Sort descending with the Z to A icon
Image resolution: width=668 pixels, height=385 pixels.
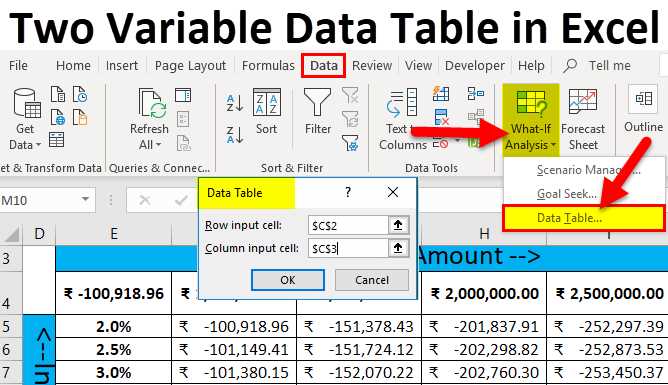[235, 135]
